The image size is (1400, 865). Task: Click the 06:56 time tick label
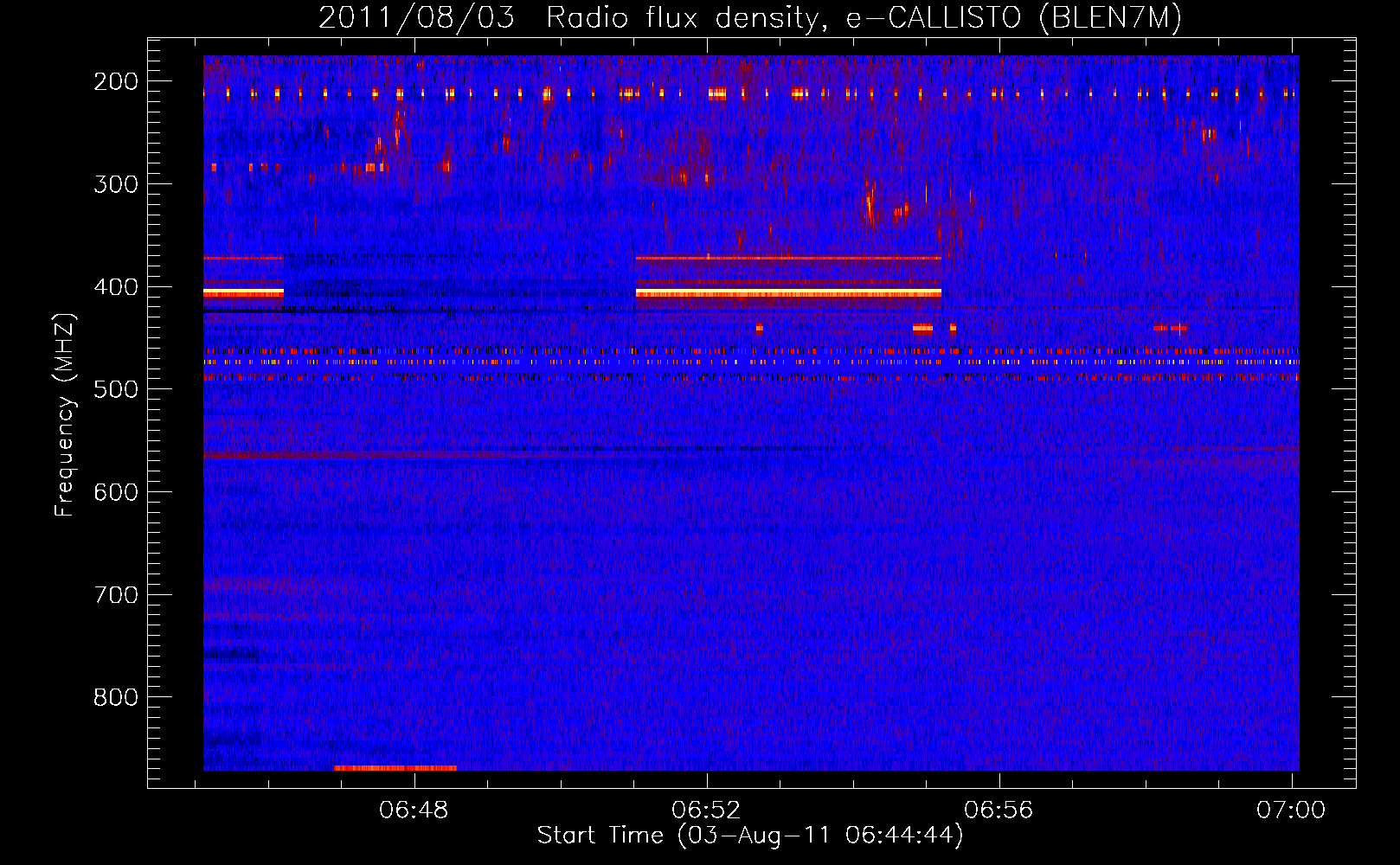point(999,810)
